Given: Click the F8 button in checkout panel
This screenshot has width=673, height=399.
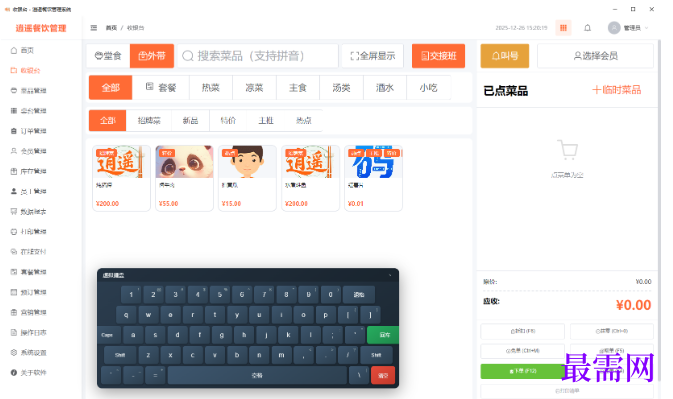Looking at the screenshot, I should (522, 331).
